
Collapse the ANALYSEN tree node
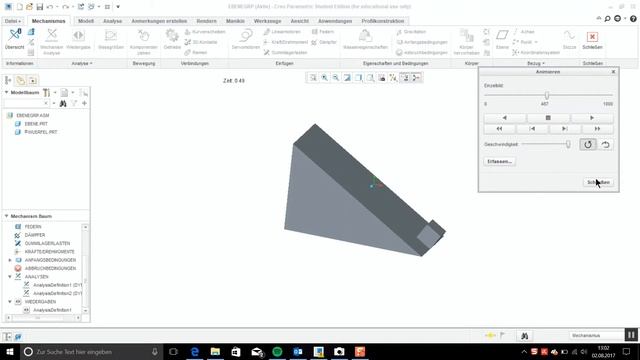pos(10,277)
